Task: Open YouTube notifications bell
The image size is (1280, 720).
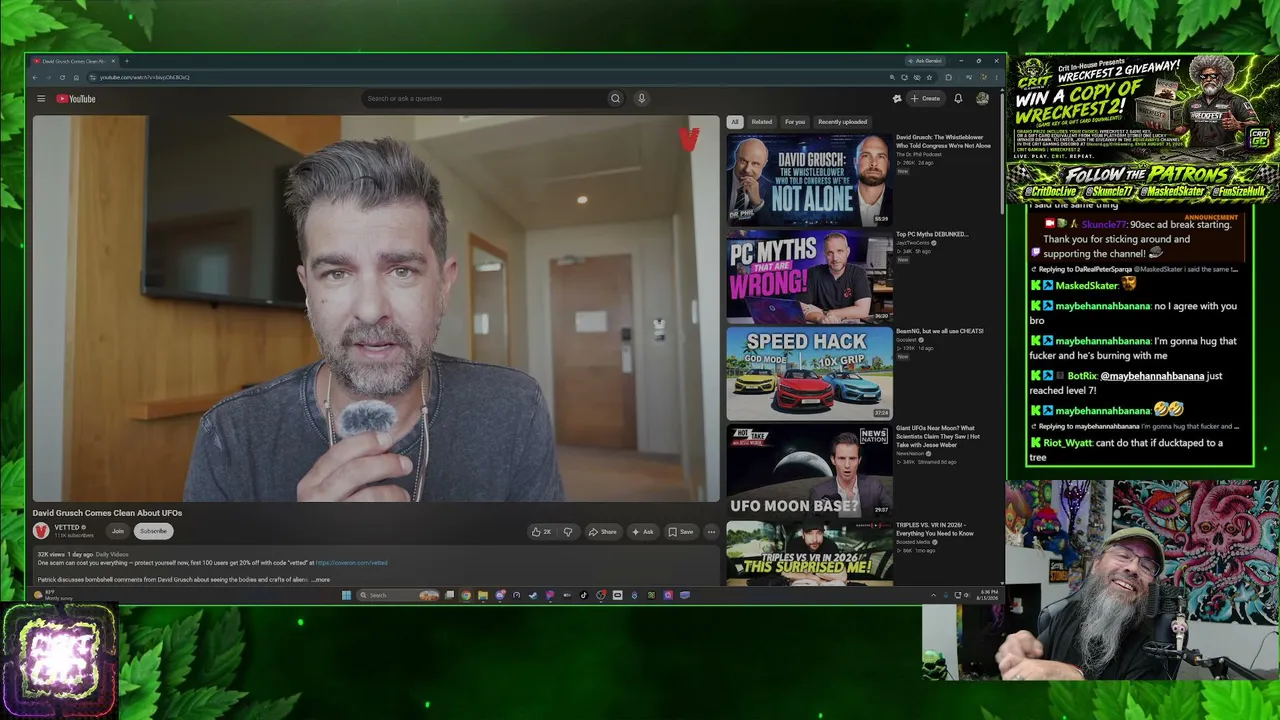Action: tap(958, 99)
